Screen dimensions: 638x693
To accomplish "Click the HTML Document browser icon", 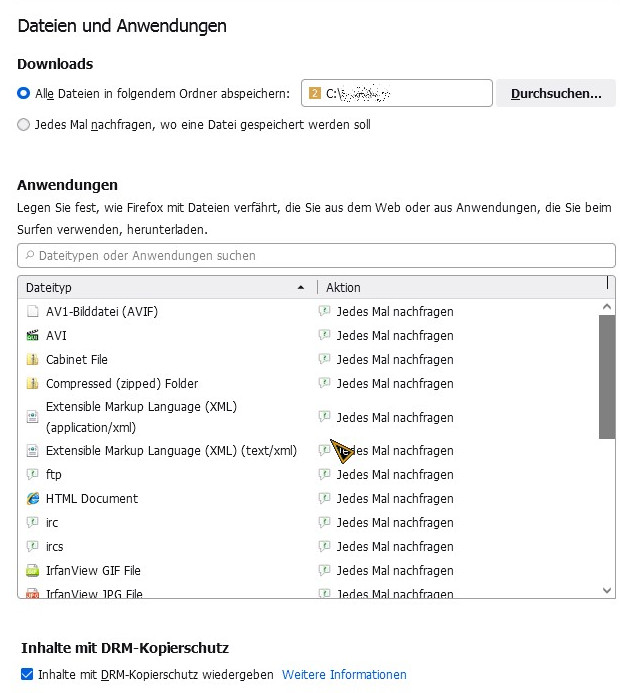I will (x=32, y=499).
